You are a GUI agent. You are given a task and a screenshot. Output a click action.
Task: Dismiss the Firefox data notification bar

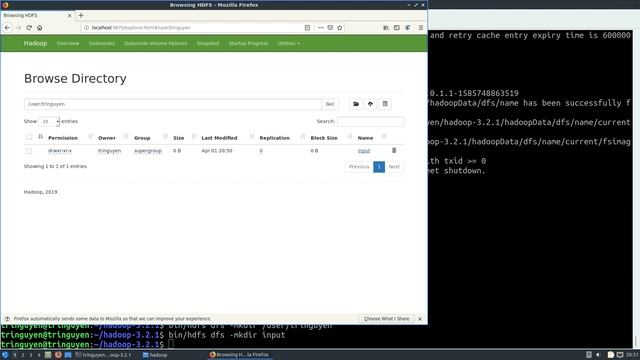420,319
